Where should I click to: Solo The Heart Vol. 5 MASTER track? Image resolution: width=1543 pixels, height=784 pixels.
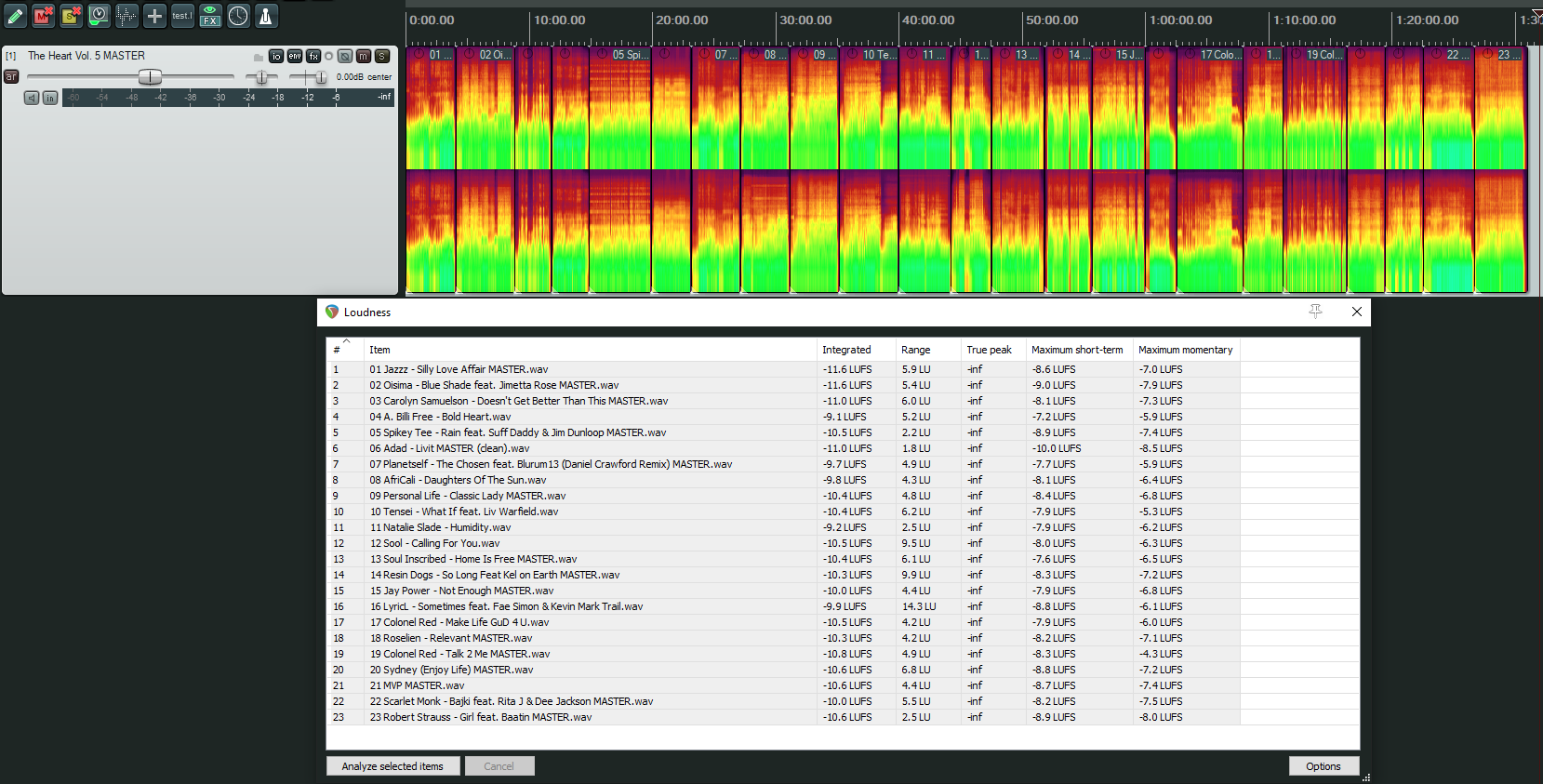pos(382,57)
